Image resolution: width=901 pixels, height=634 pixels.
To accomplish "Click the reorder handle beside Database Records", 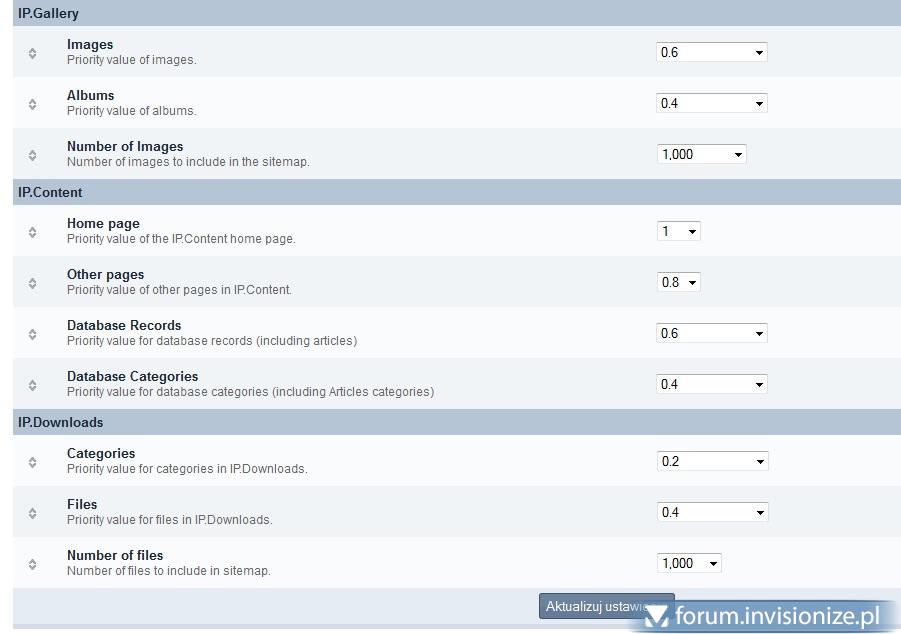I will 32,334.
